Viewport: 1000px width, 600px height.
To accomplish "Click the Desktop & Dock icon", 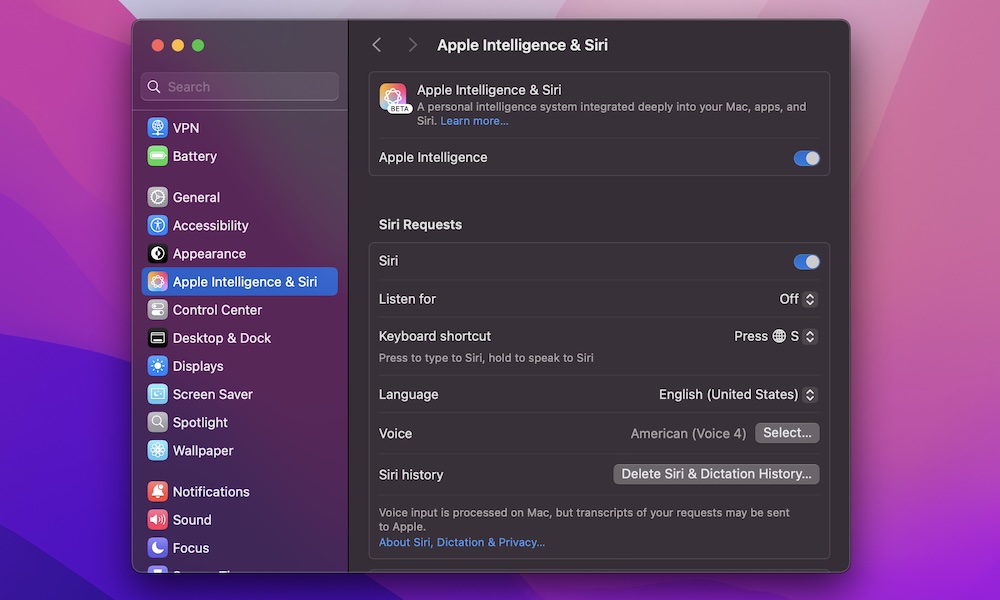I will [x=160, y=338].
